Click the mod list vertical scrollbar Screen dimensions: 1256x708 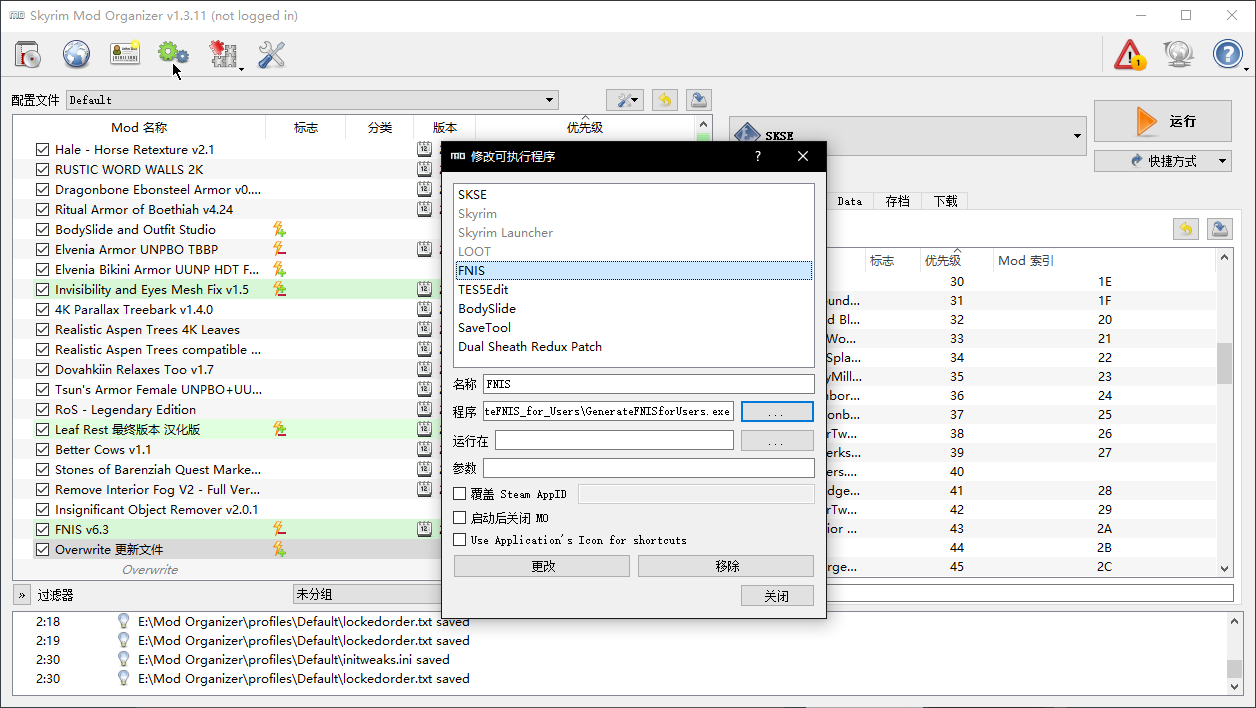click(703, 350)
